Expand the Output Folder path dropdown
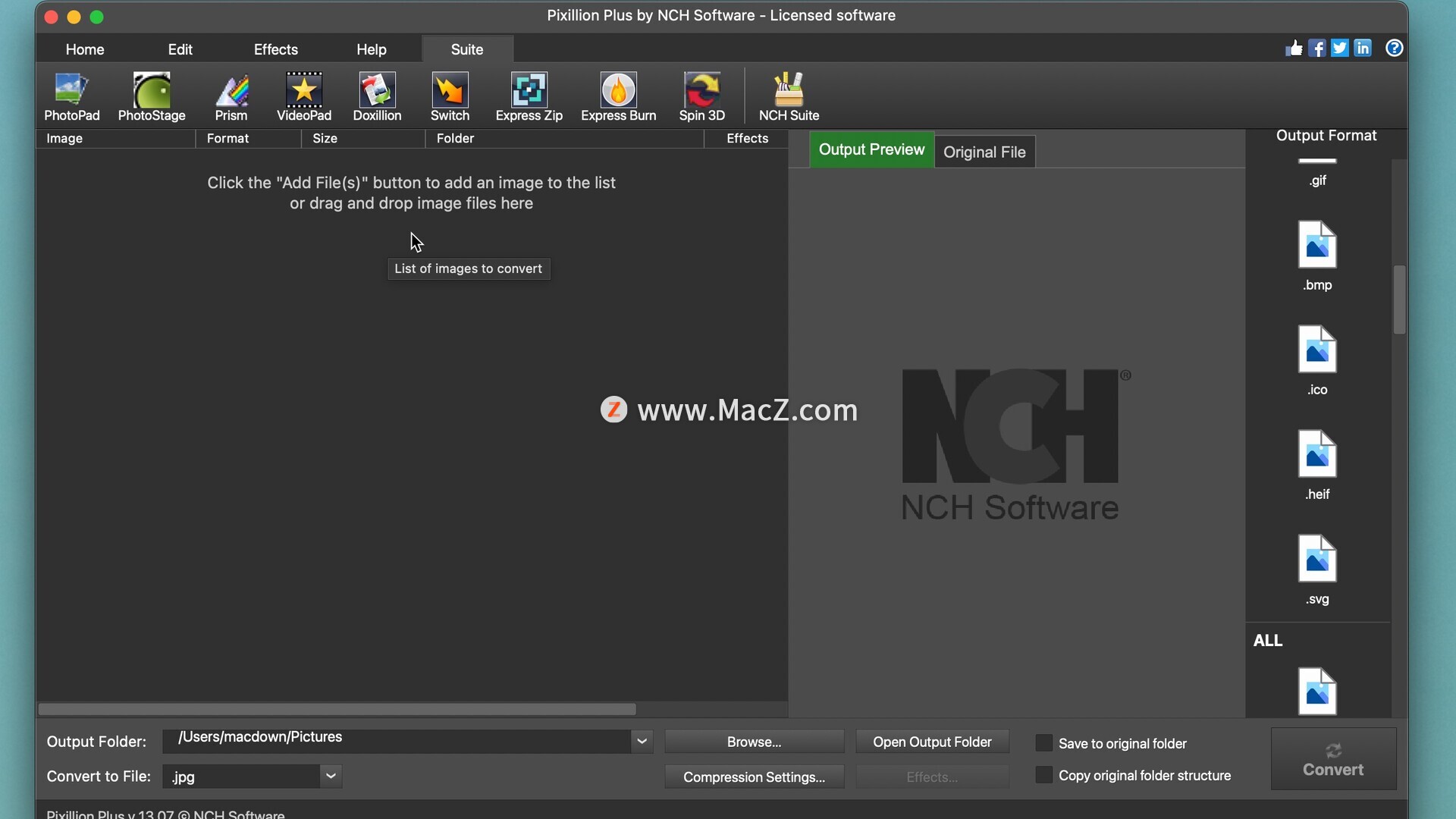 pos(642,742)
